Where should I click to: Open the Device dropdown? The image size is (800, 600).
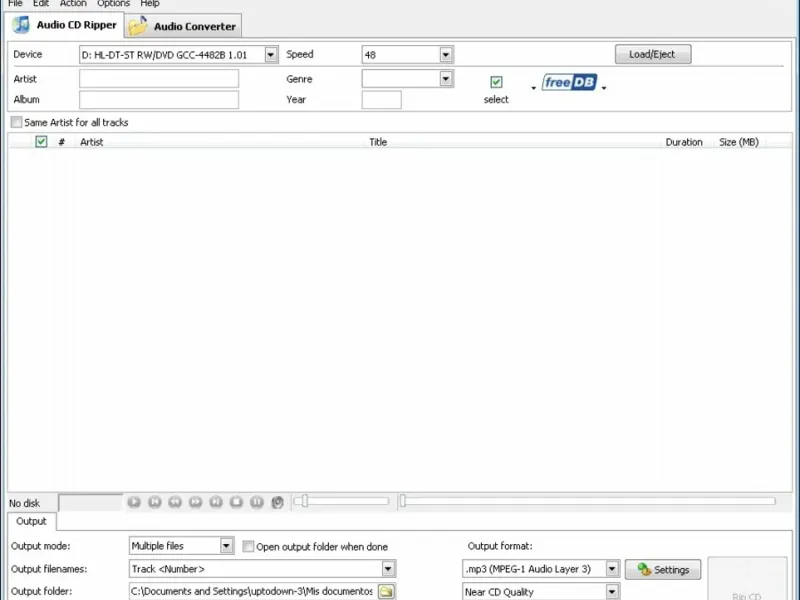[271, 55]
